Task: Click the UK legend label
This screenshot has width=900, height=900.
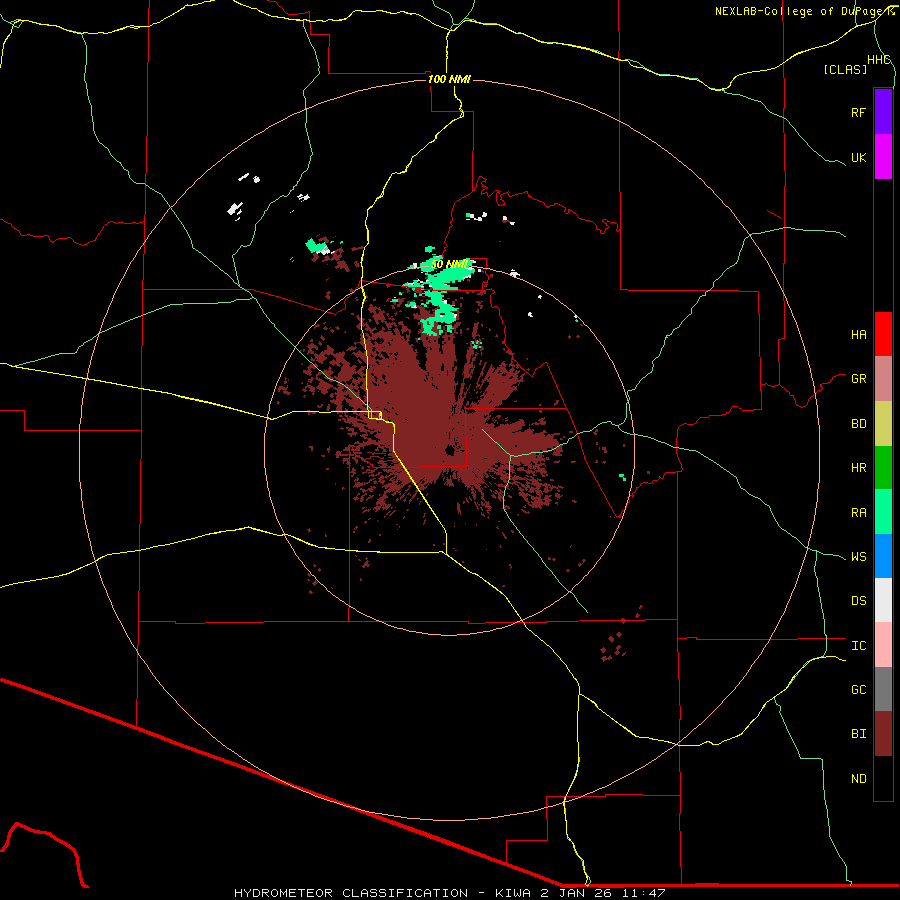Action: (x=858, y=157)
